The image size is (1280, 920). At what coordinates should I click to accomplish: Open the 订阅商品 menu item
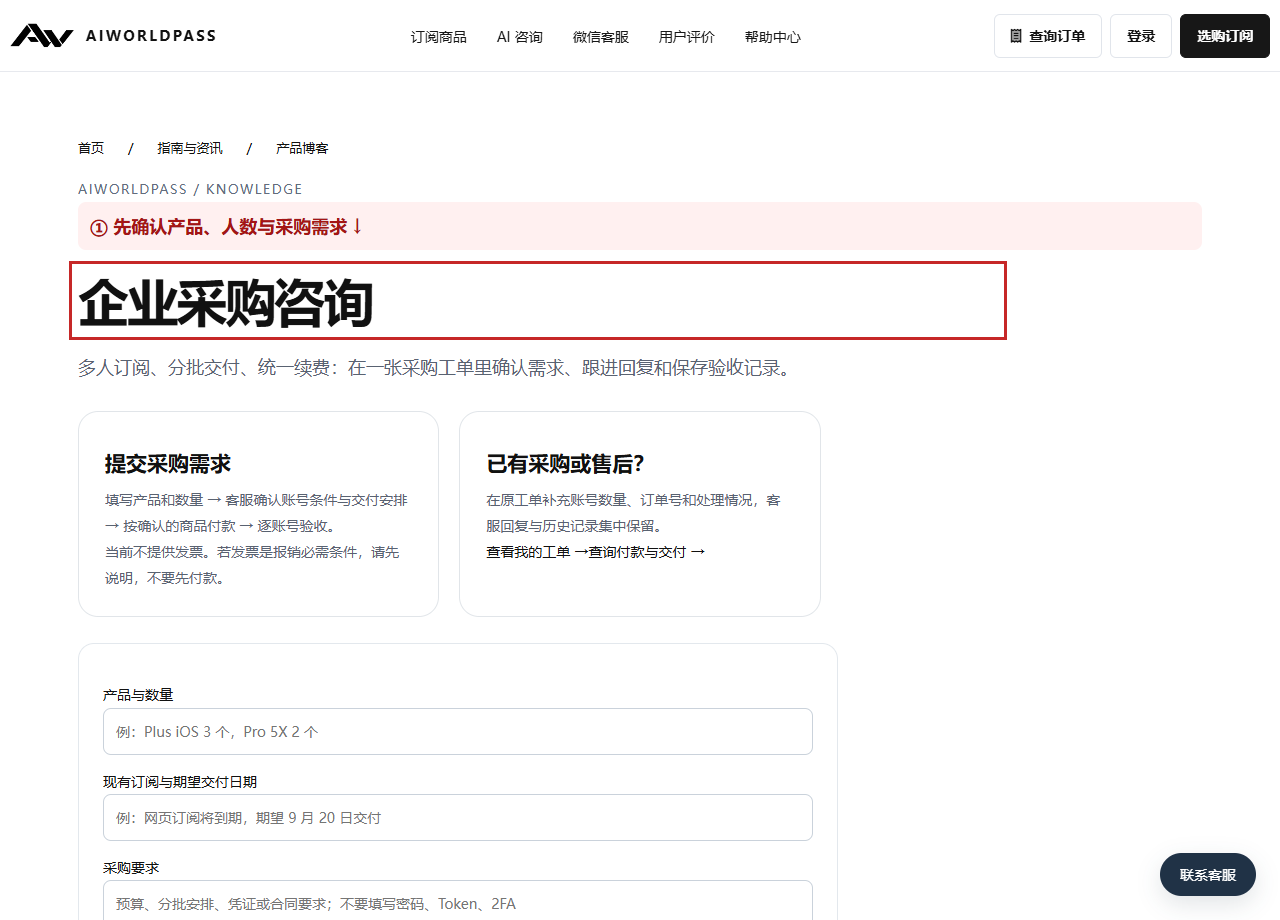(438, 37)
